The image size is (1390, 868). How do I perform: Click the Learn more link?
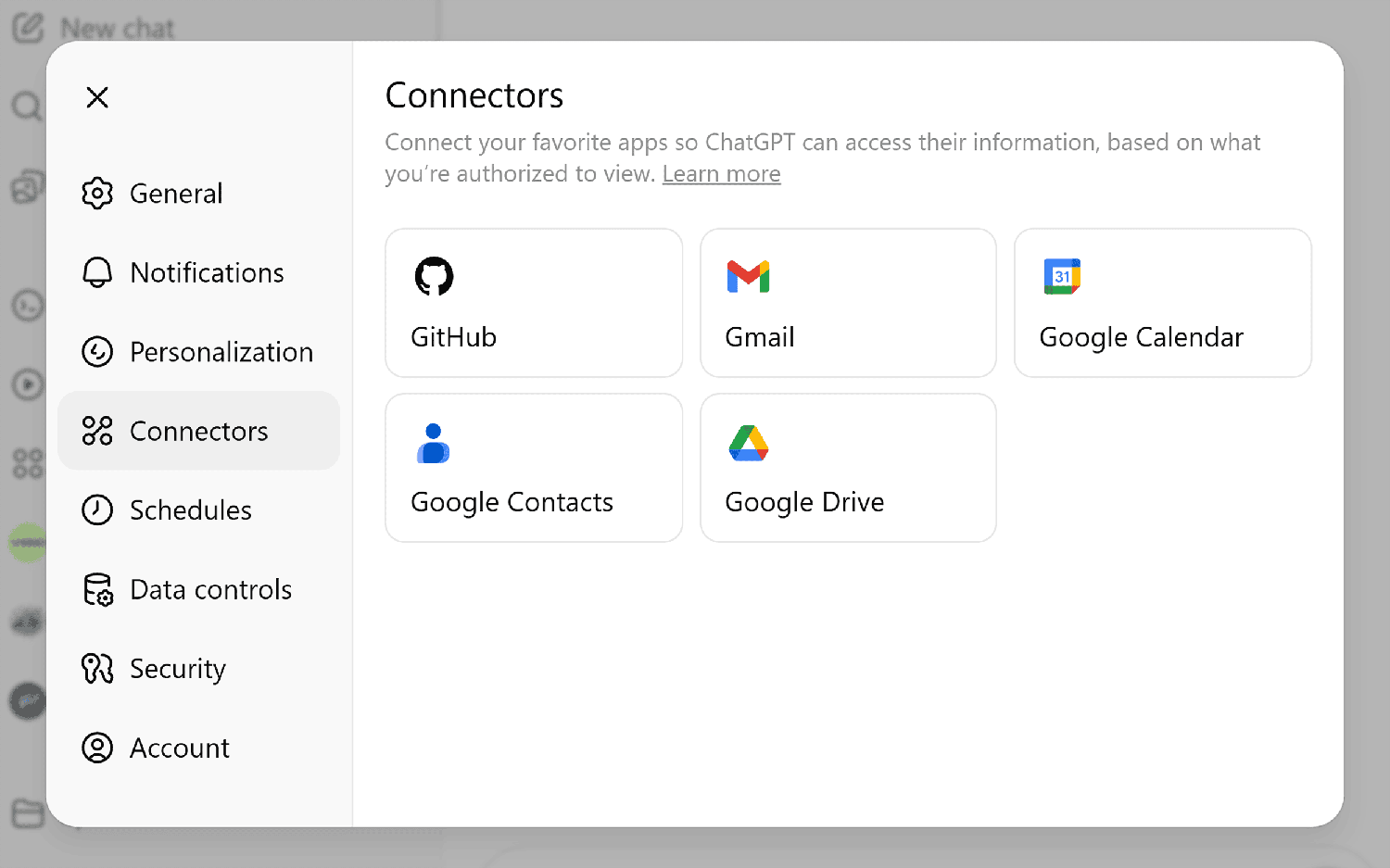click(721, 174)
